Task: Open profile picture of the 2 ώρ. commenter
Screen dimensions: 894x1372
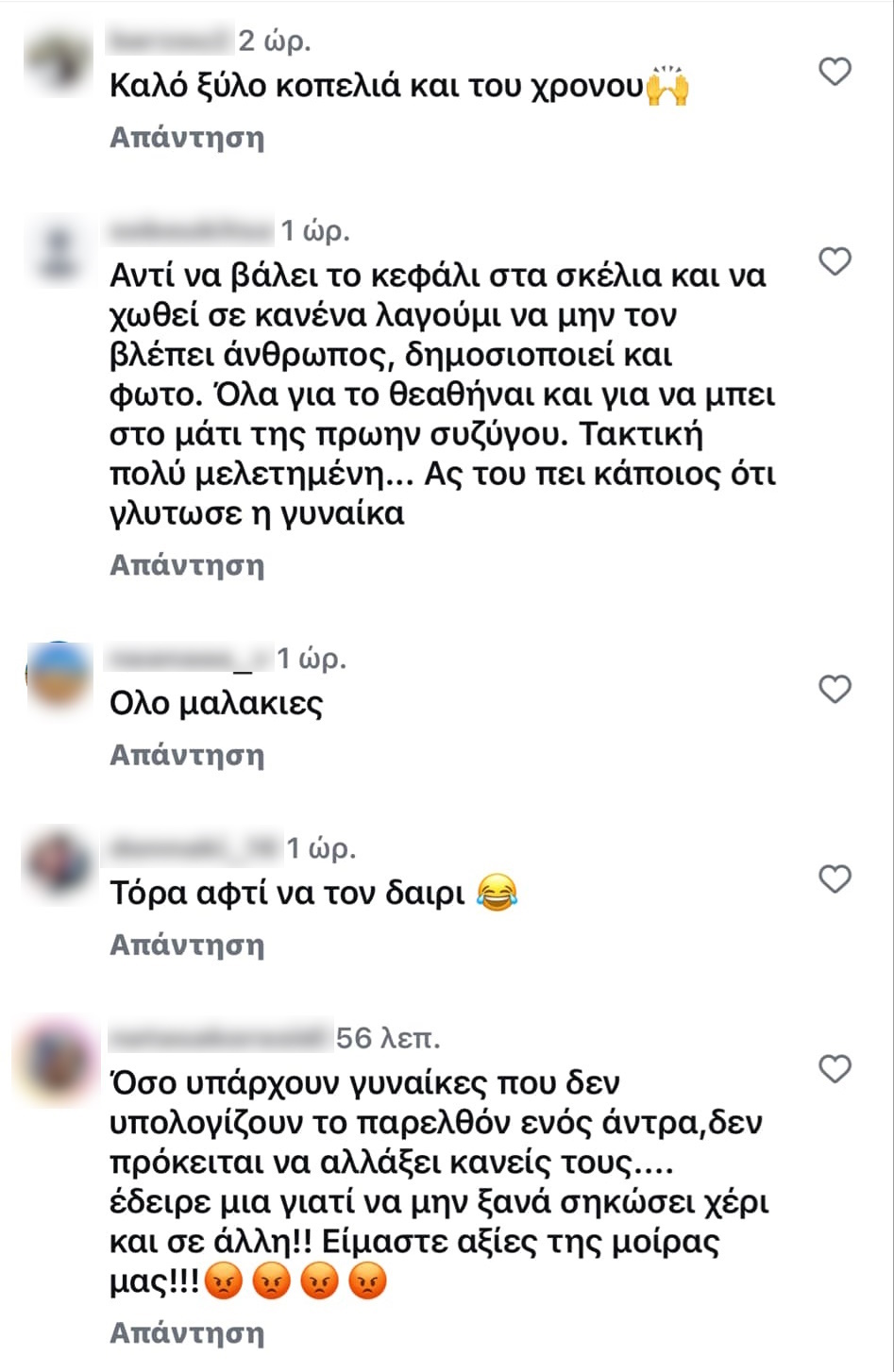Action: coord(59,60)
